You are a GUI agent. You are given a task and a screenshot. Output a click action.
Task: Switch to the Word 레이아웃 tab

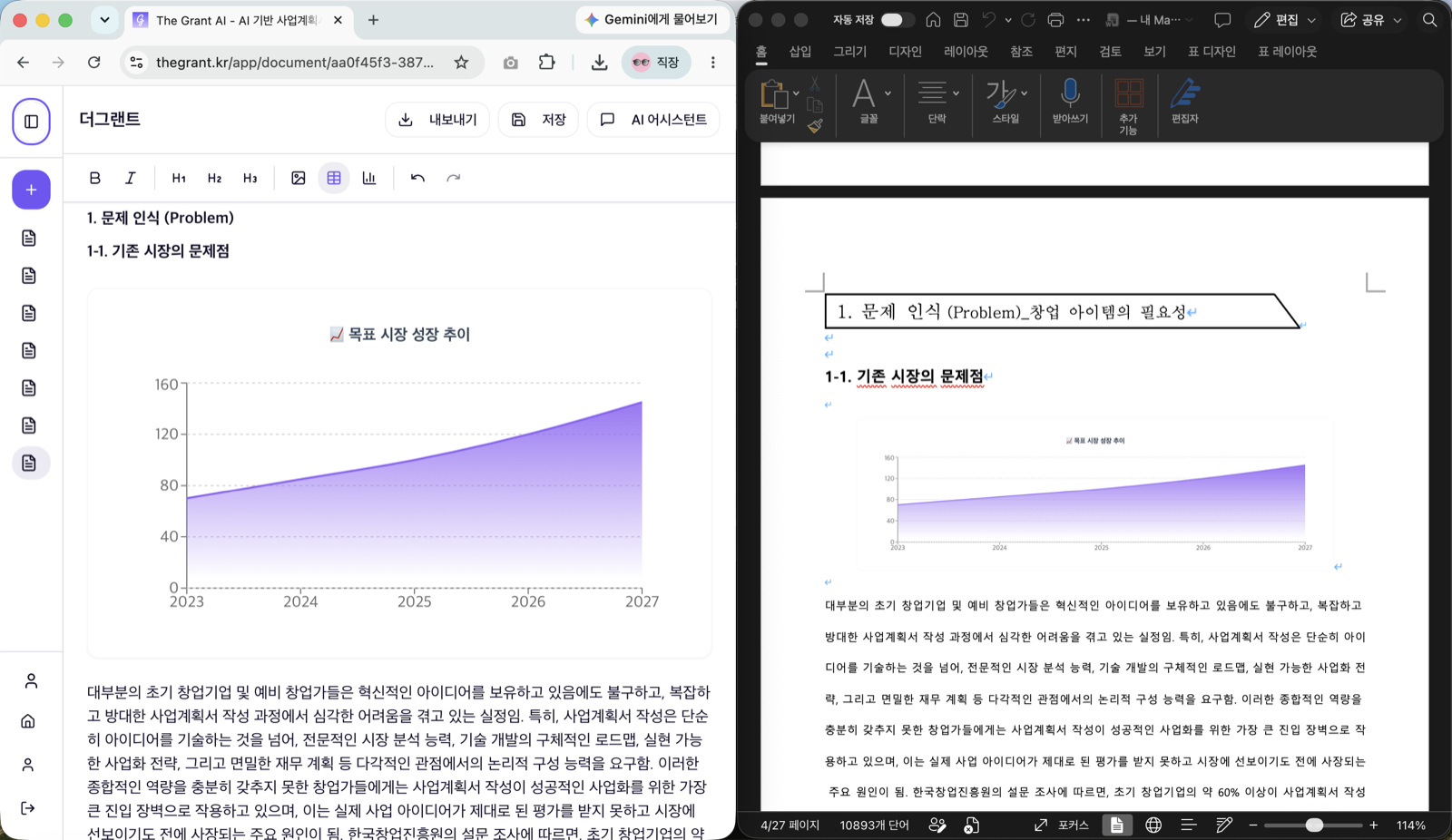pos(966,52)
